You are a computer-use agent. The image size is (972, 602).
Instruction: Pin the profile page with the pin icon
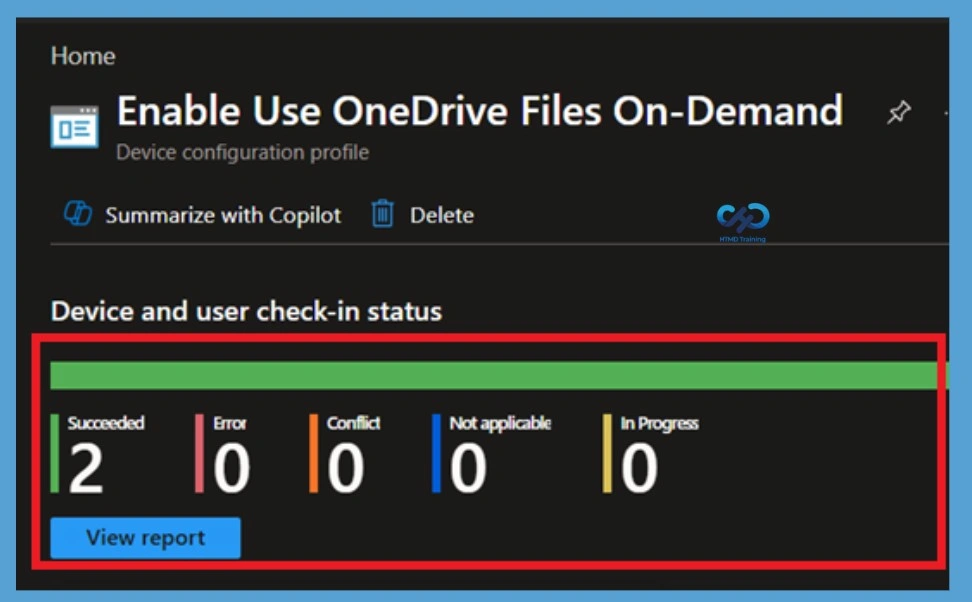[898, 112]
